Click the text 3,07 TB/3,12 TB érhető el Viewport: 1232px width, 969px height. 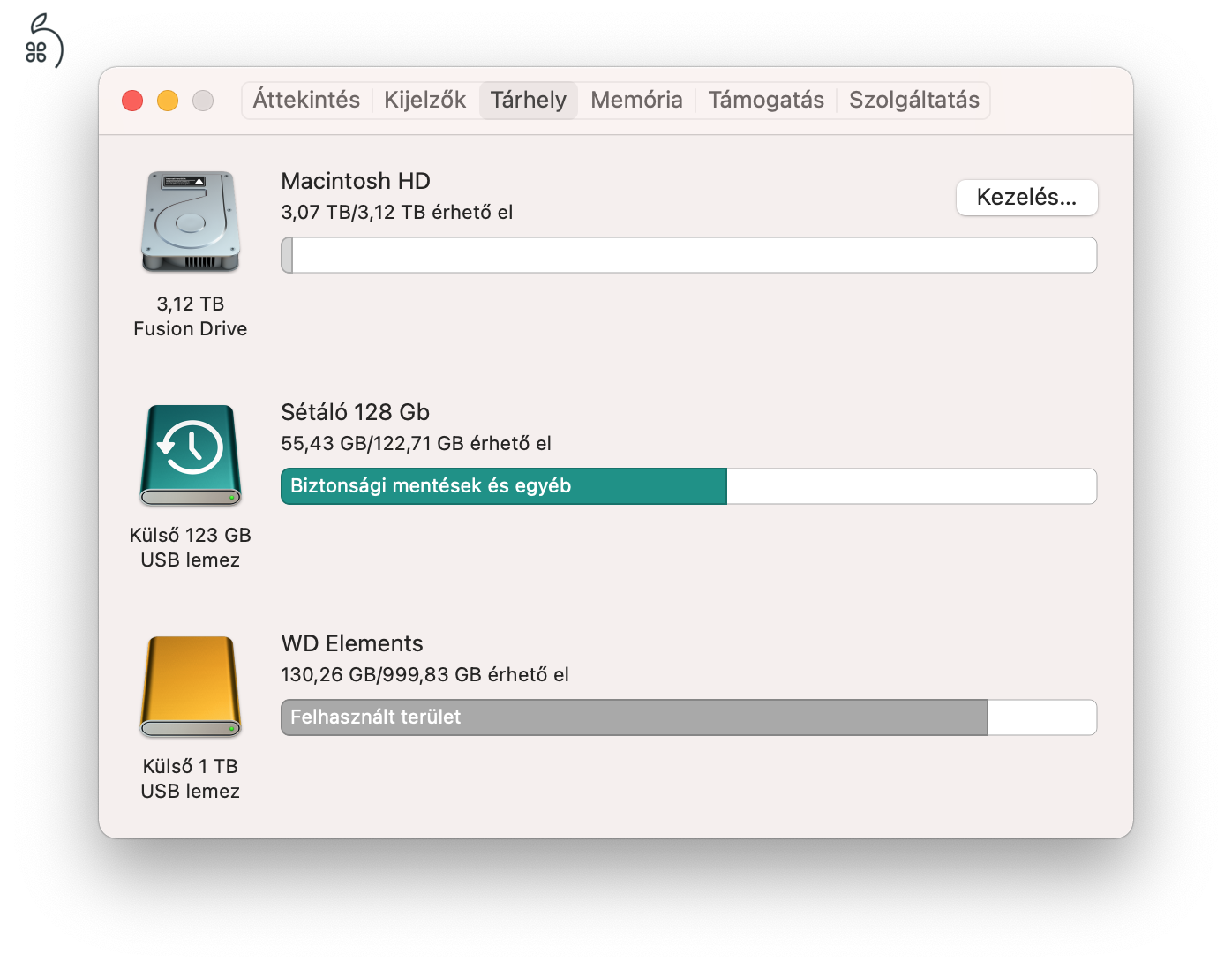(x=397, y=212)
